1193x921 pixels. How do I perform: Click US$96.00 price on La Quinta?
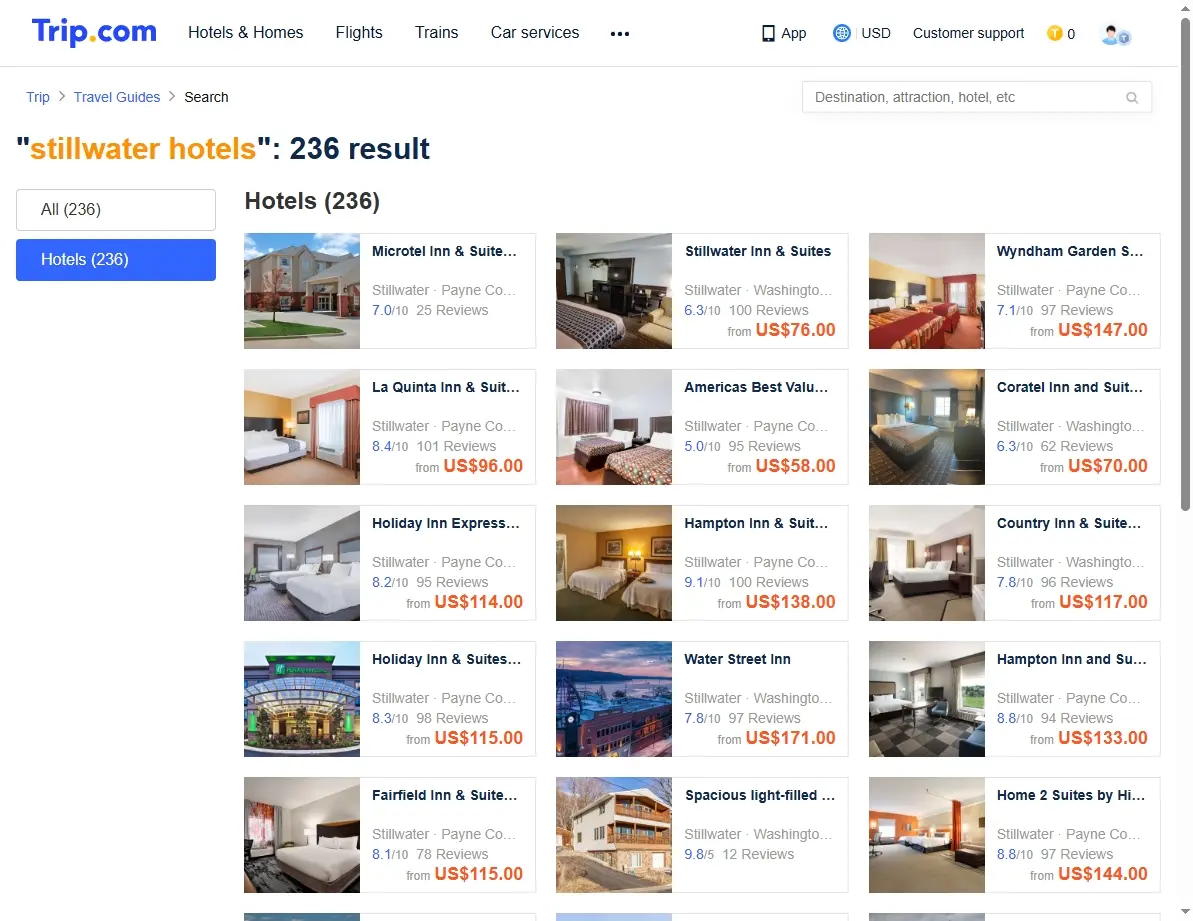(483, 466)
